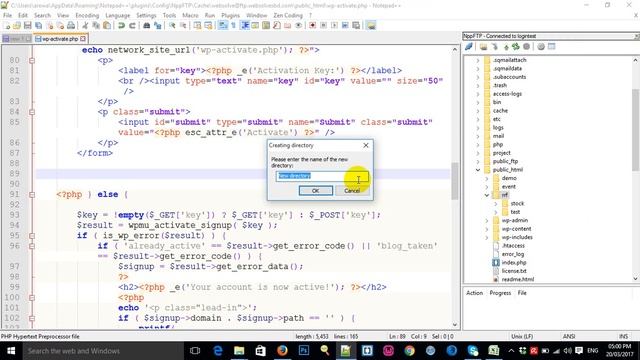
Task: Click the Redo arrow icon
Action: (x=132, y=25)
